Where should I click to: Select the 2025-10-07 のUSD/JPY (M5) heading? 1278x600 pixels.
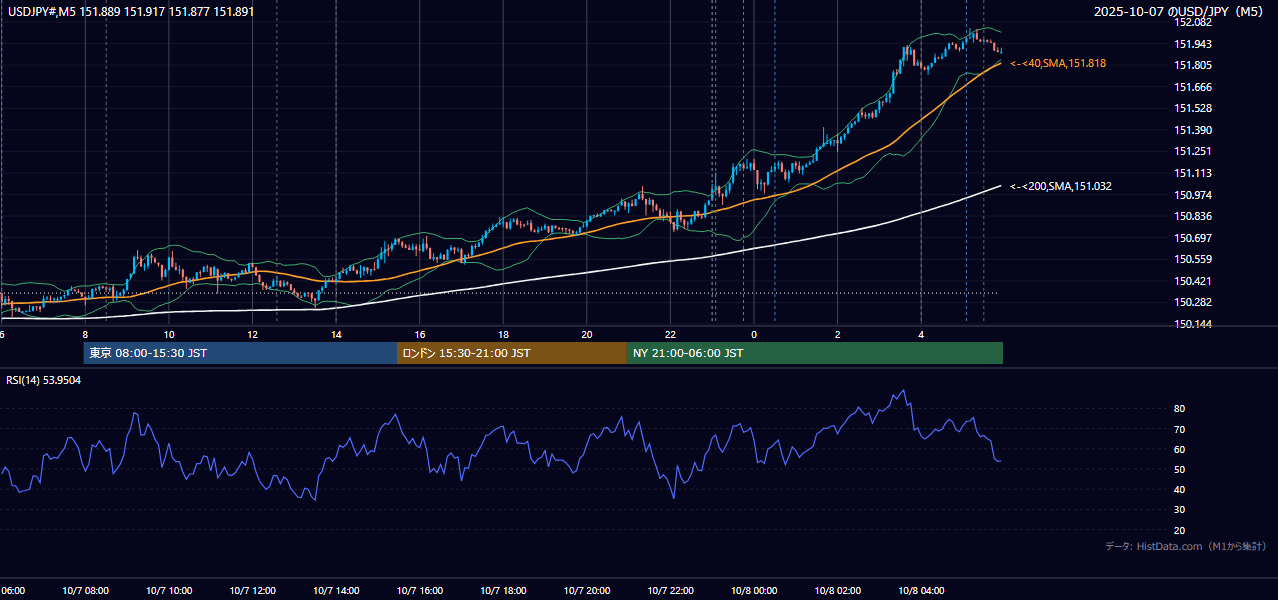coord(1180,12)
